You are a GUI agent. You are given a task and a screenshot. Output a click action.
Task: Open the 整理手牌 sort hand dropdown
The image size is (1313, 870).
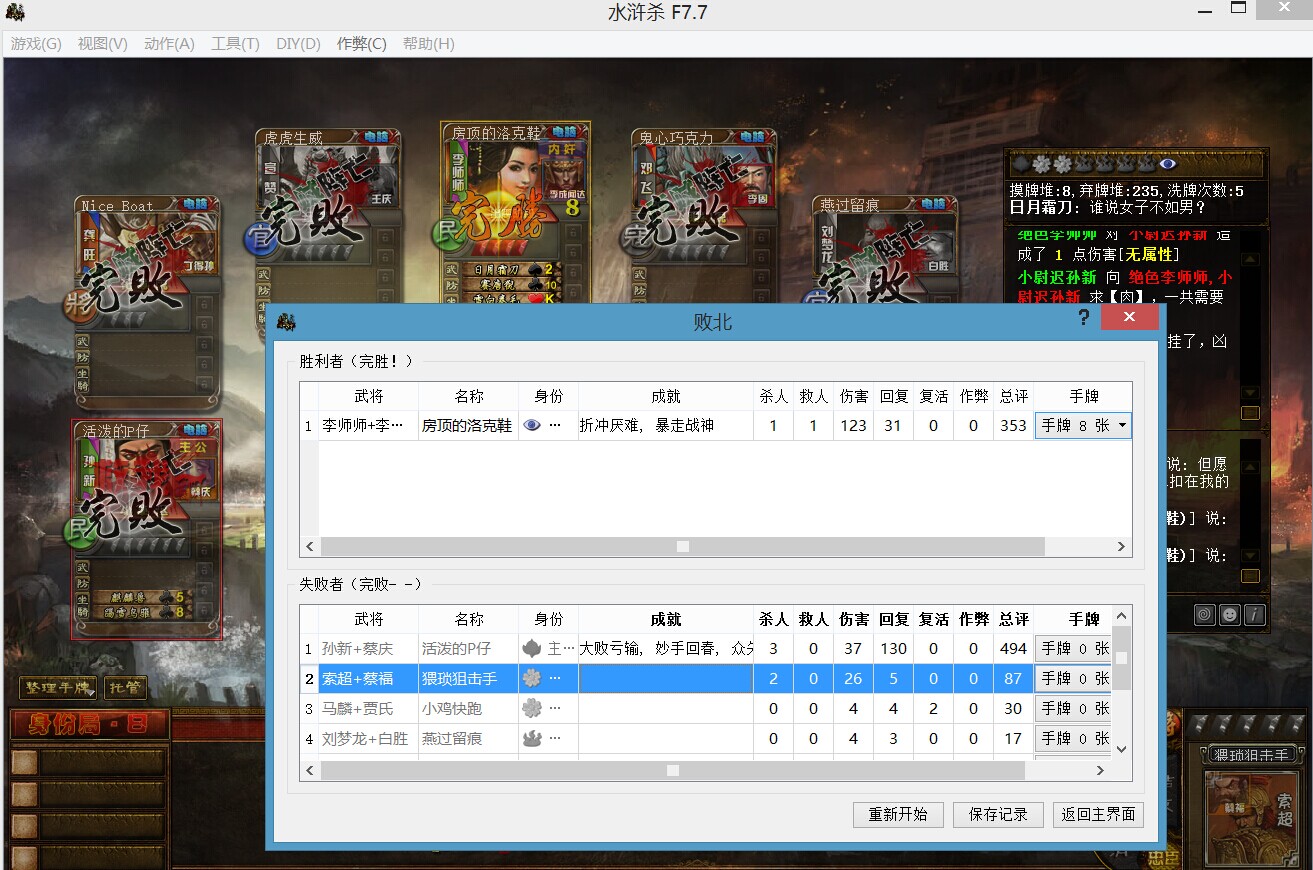click(59, 688)
